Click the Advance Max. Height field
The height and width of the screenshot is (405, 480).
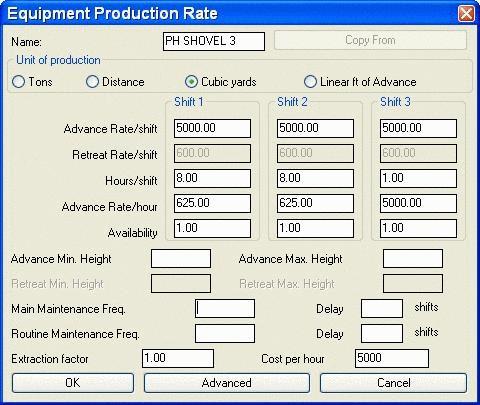(413, 258)
